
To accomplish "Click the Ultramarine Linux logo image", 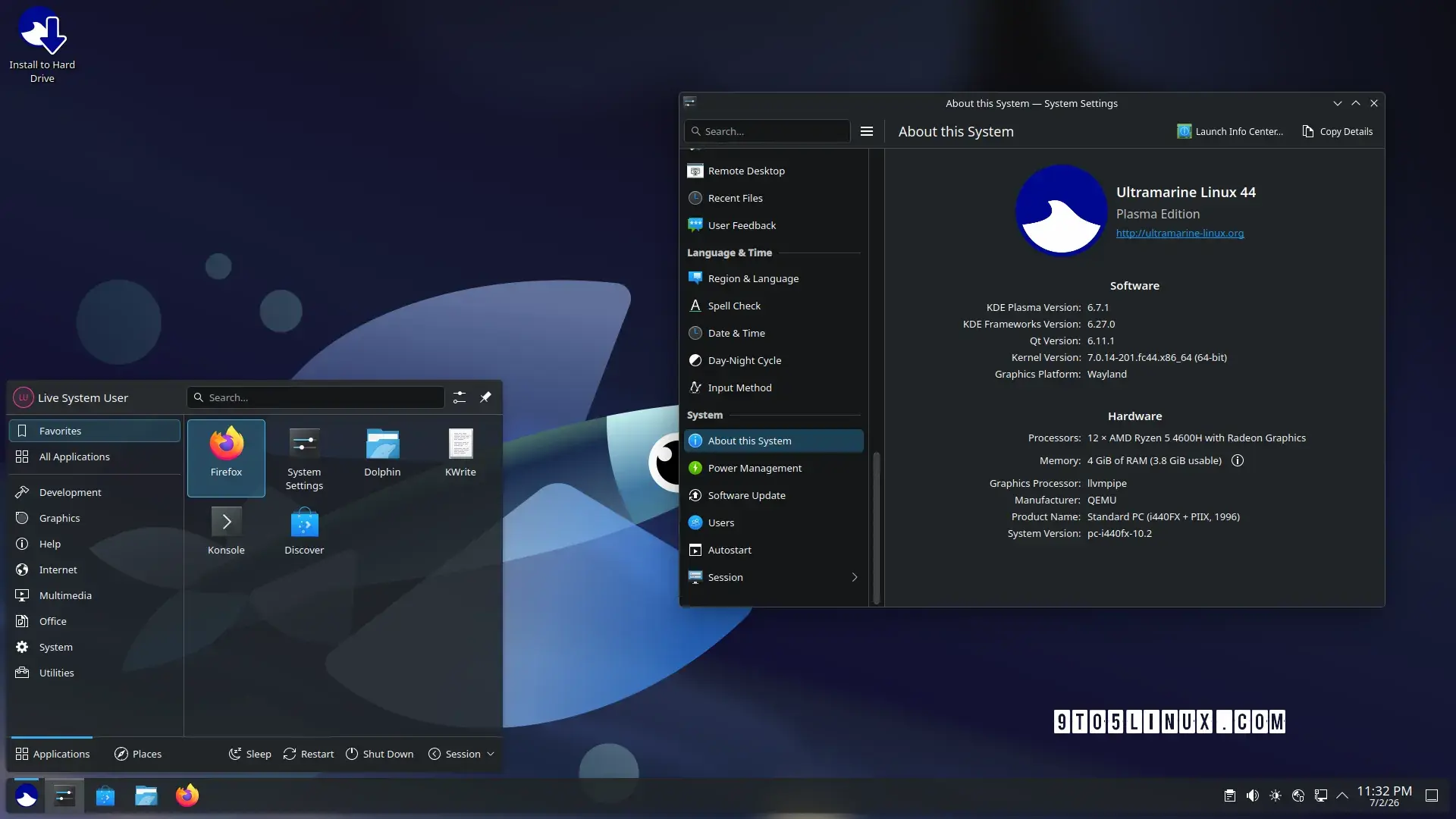I will (x=1061, y=211).
